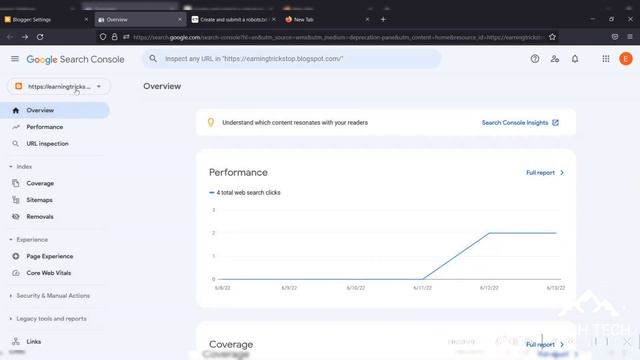This screenshot has height=360, width=640.
Task: Open the hamburger main menu
Action: click(x=15, y=59)
